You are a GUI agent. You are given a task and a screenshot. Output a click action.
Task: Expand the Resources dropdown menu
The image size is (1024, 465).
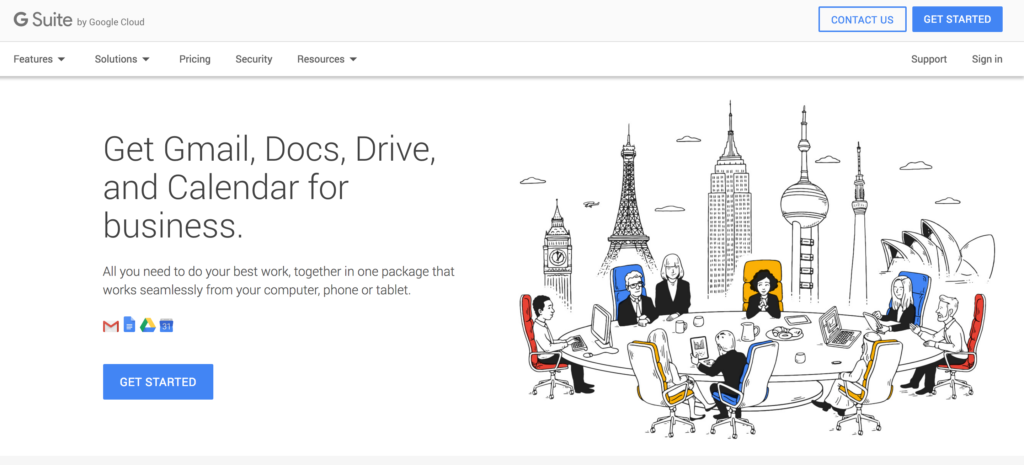327,59
